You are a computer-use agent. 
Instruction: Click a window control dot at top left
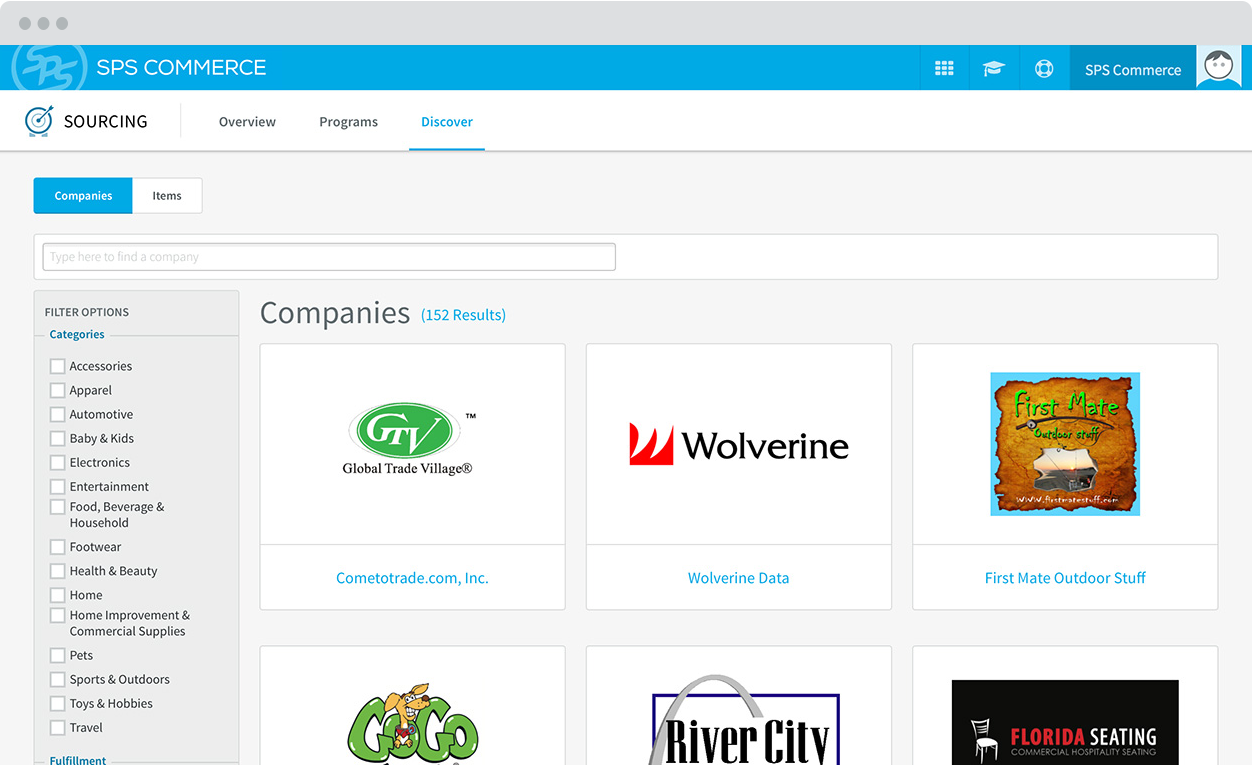pyautogui.click(x=25, y=22)
